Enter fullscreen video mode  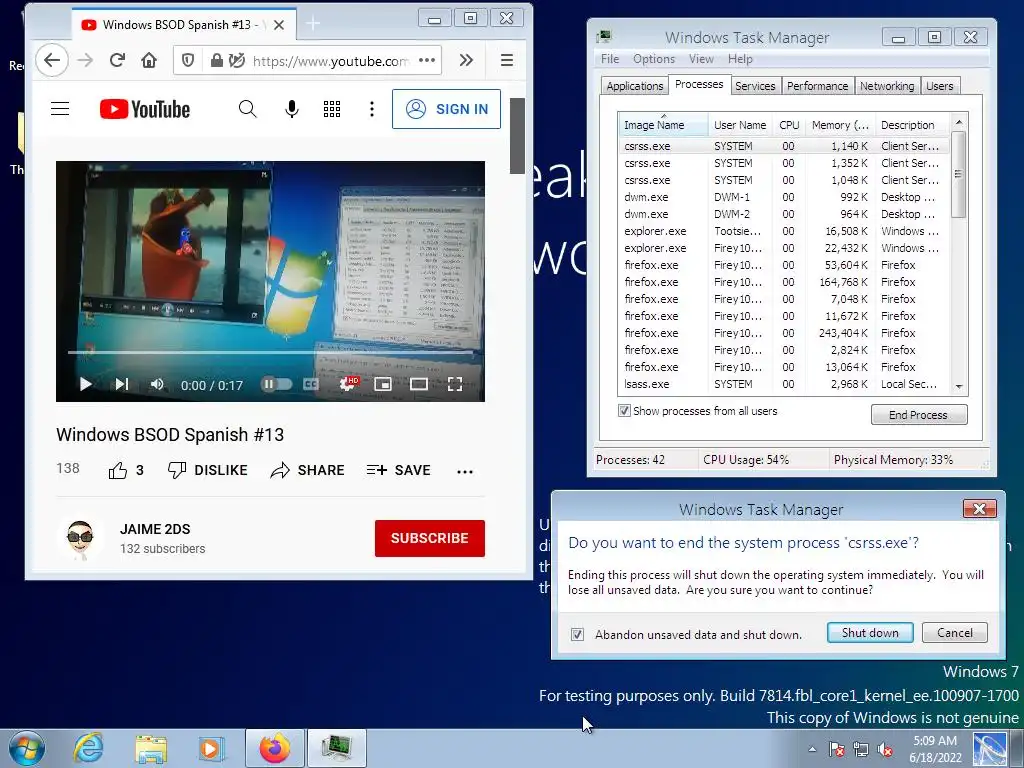point(455,384)
